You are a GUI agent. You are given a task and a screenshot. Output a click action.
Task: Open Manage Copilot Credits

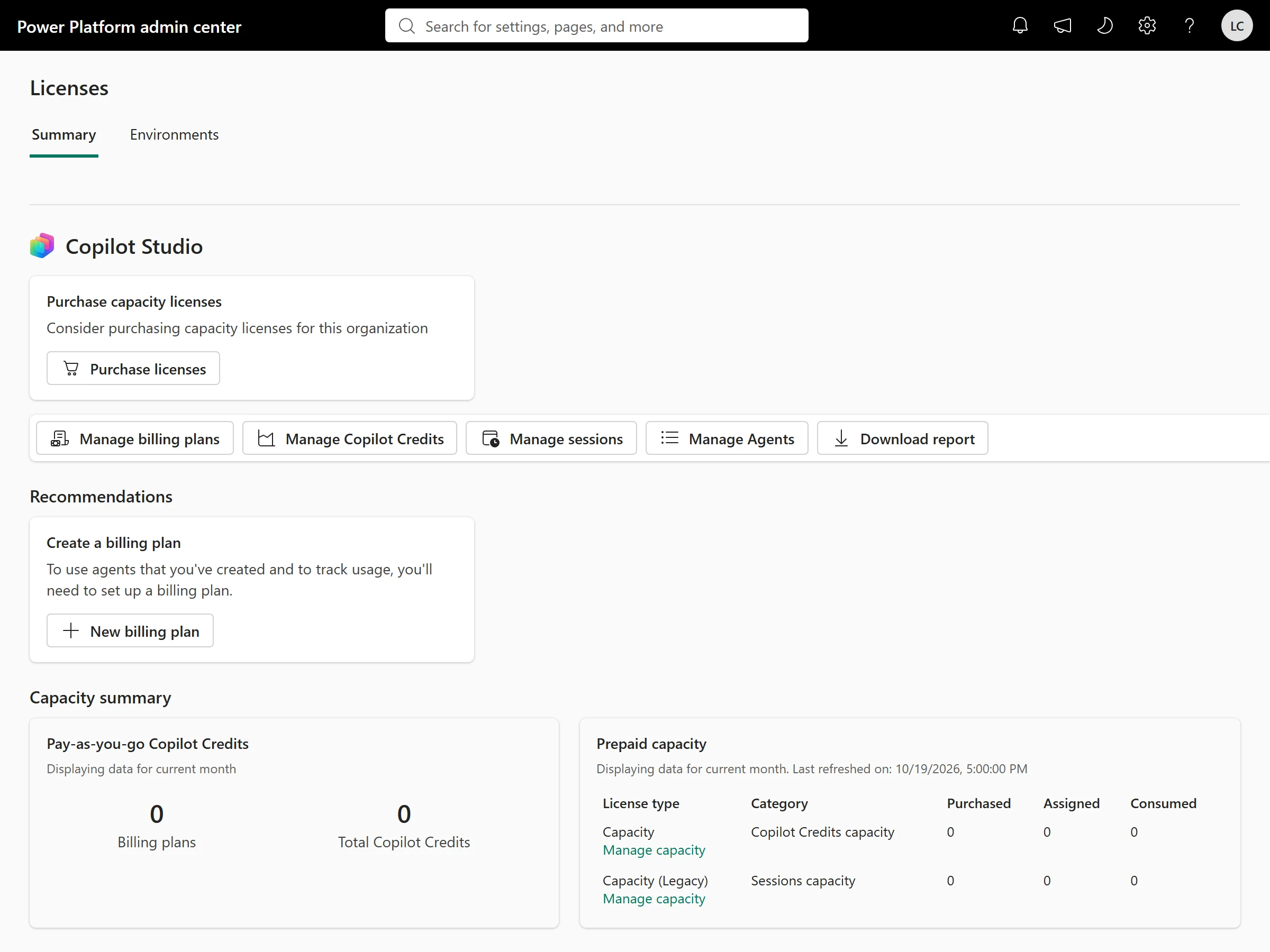[x=350, y=438]
